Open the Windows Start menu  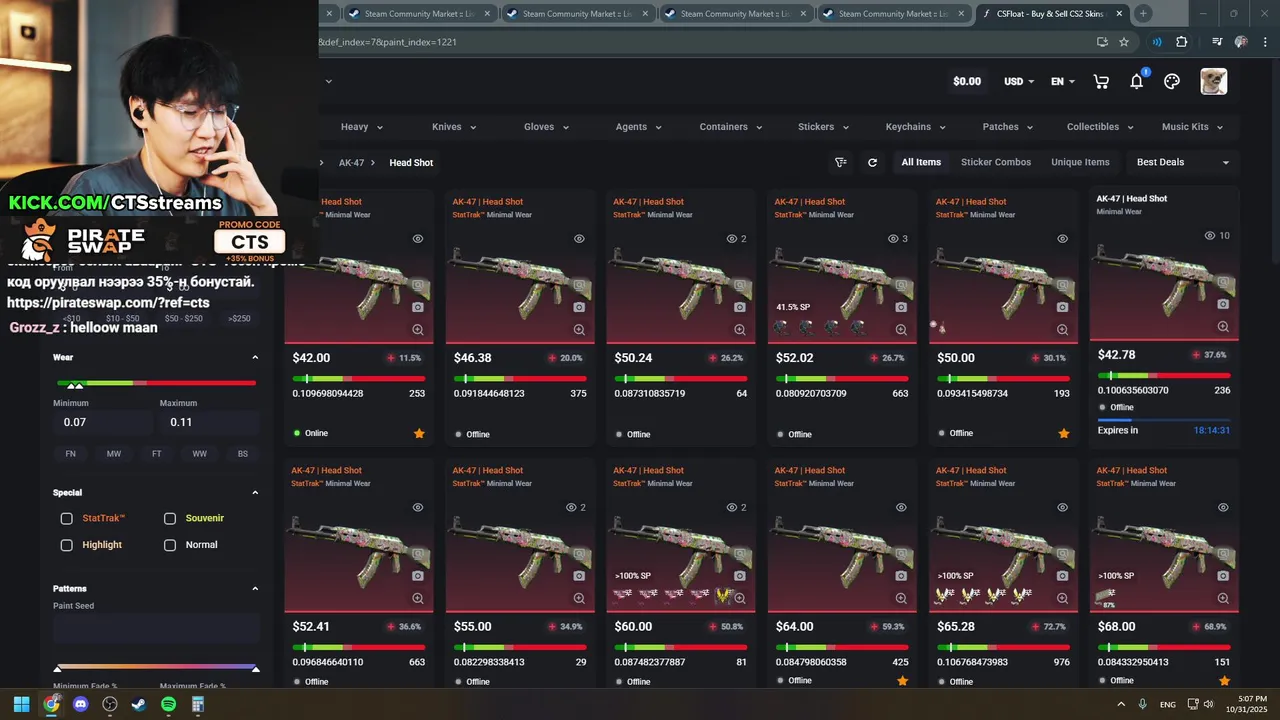pyautogui.click(x=21, y=704)
